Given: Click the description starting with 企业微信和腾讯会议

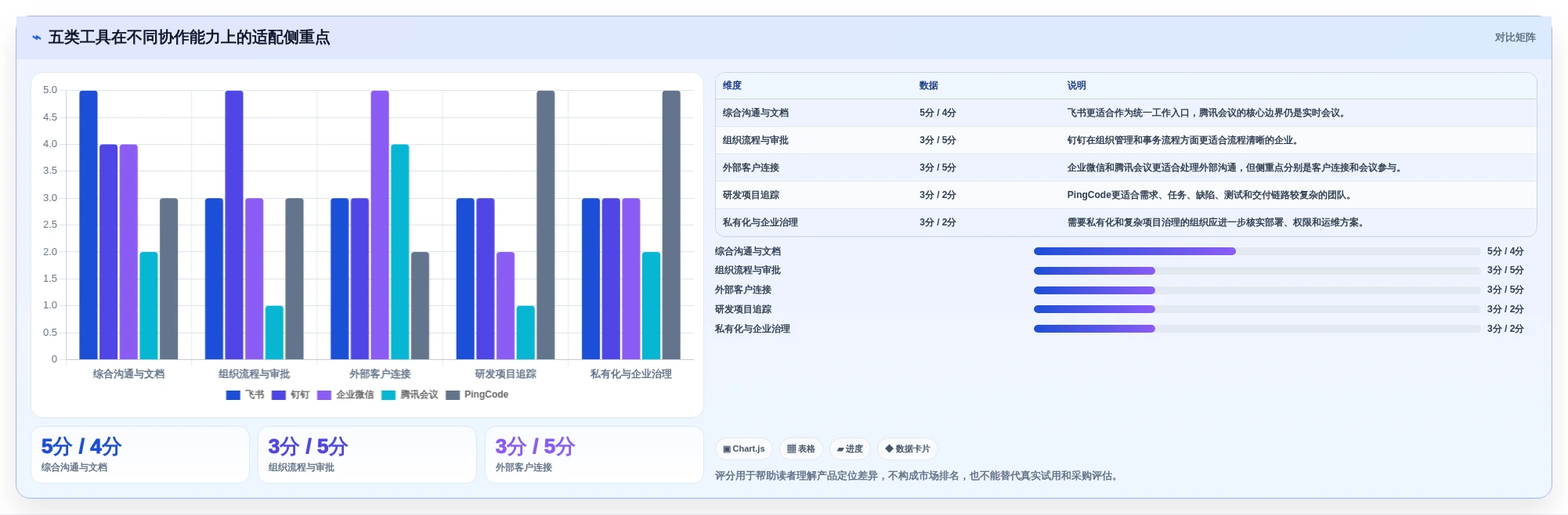Looking at the screenshot, I should 1234,168.
